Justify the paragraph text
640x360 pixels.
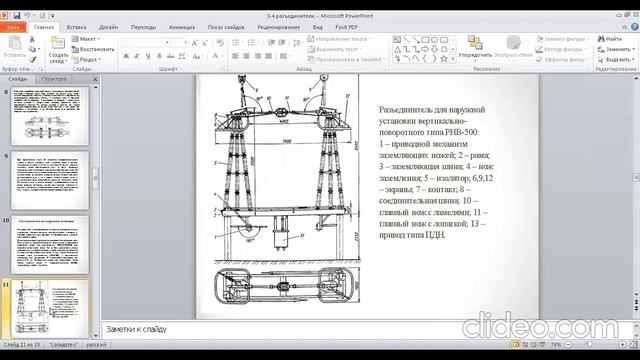268,56
